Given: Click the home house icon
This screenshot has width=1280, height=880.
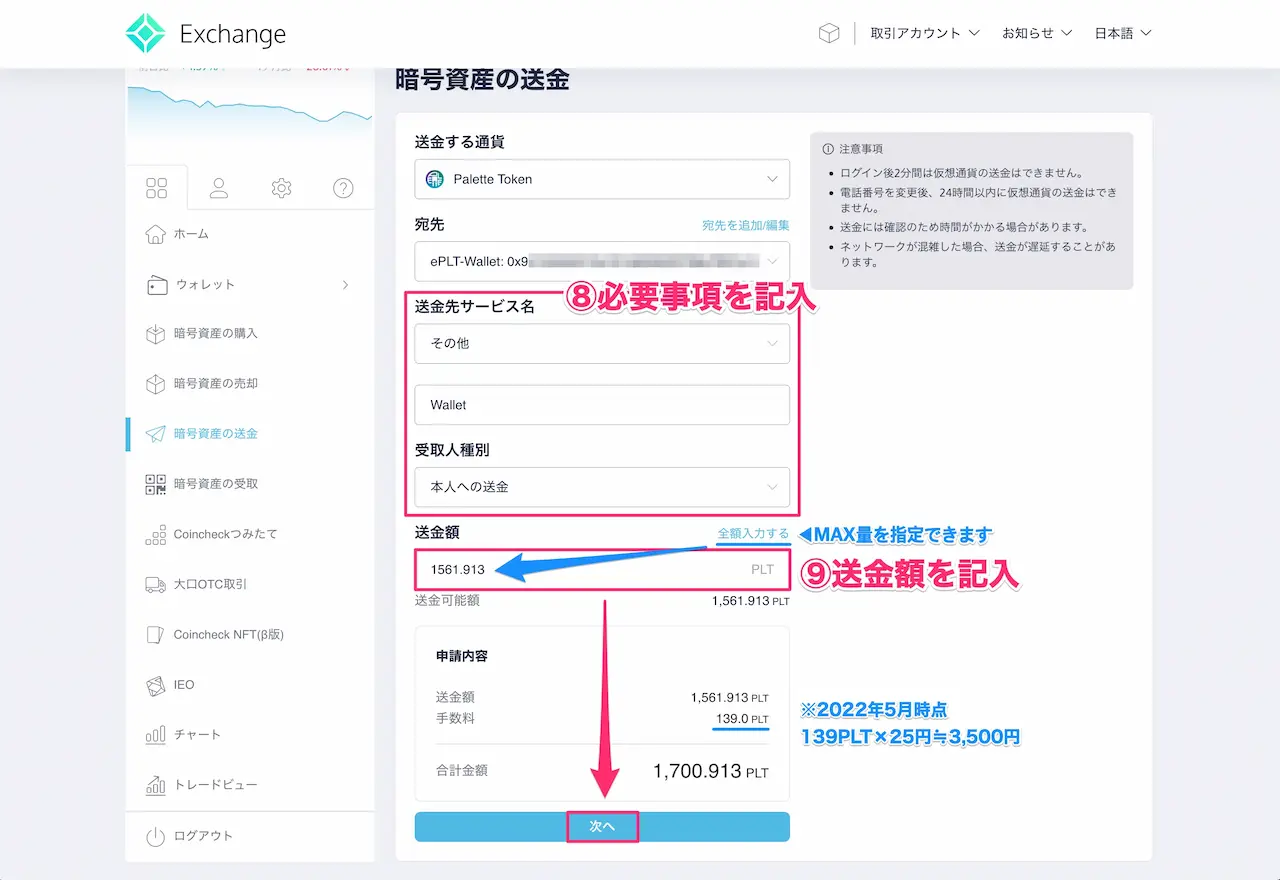Looking at the screenshot, I should [156, 234].
